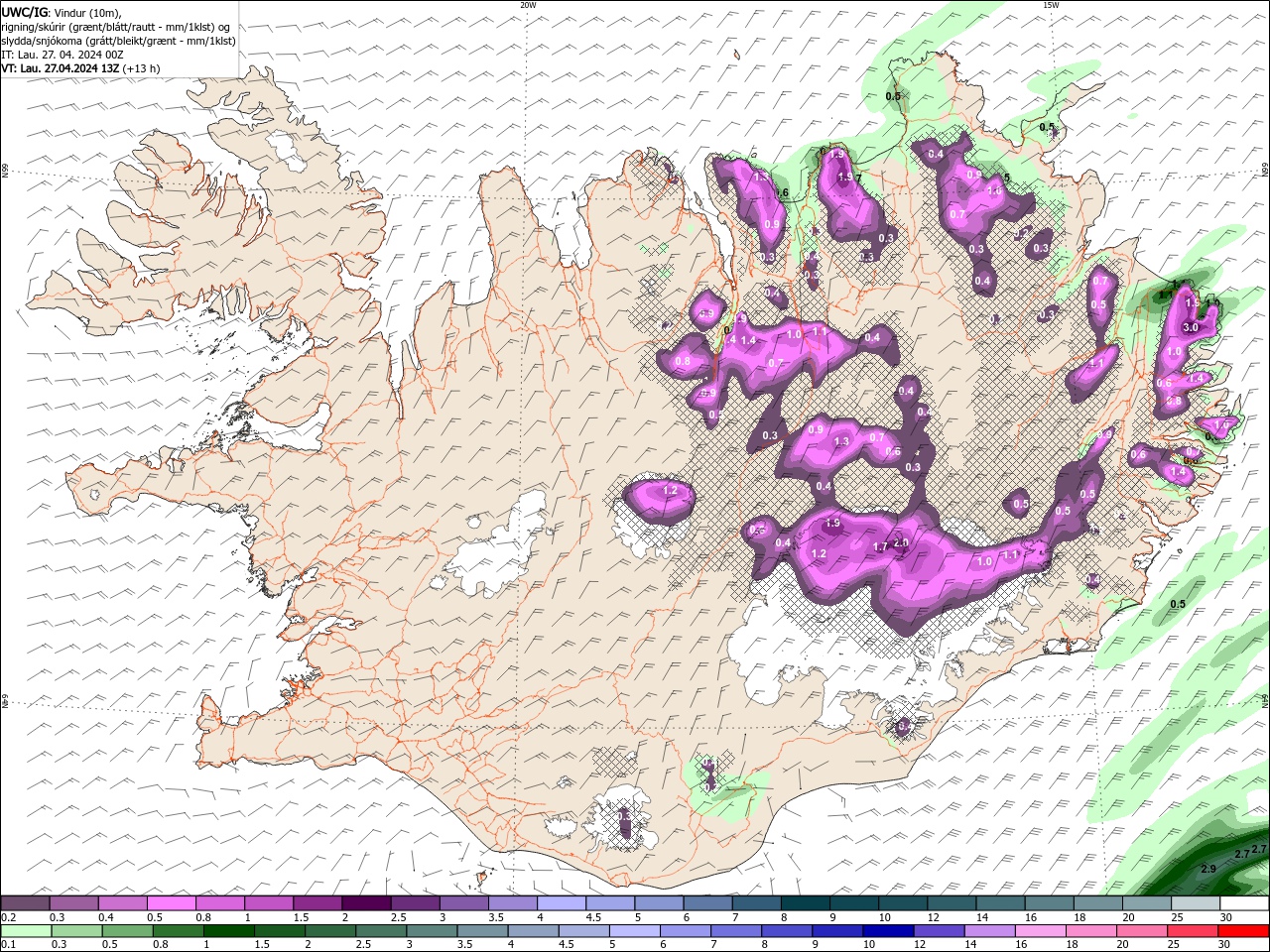Click the bright pink snow legend swatch between 0.5 and 0.8

coord(171,903)
